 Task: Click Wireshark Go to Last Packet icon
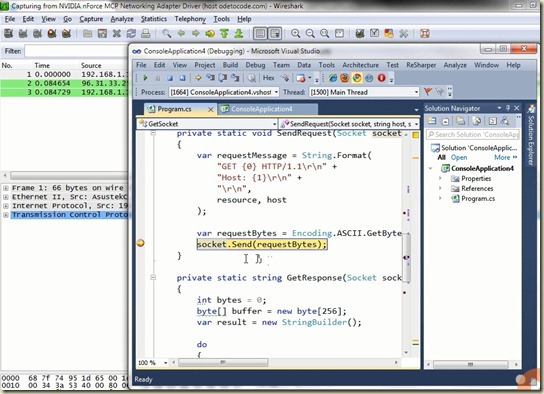coord(239,34)
